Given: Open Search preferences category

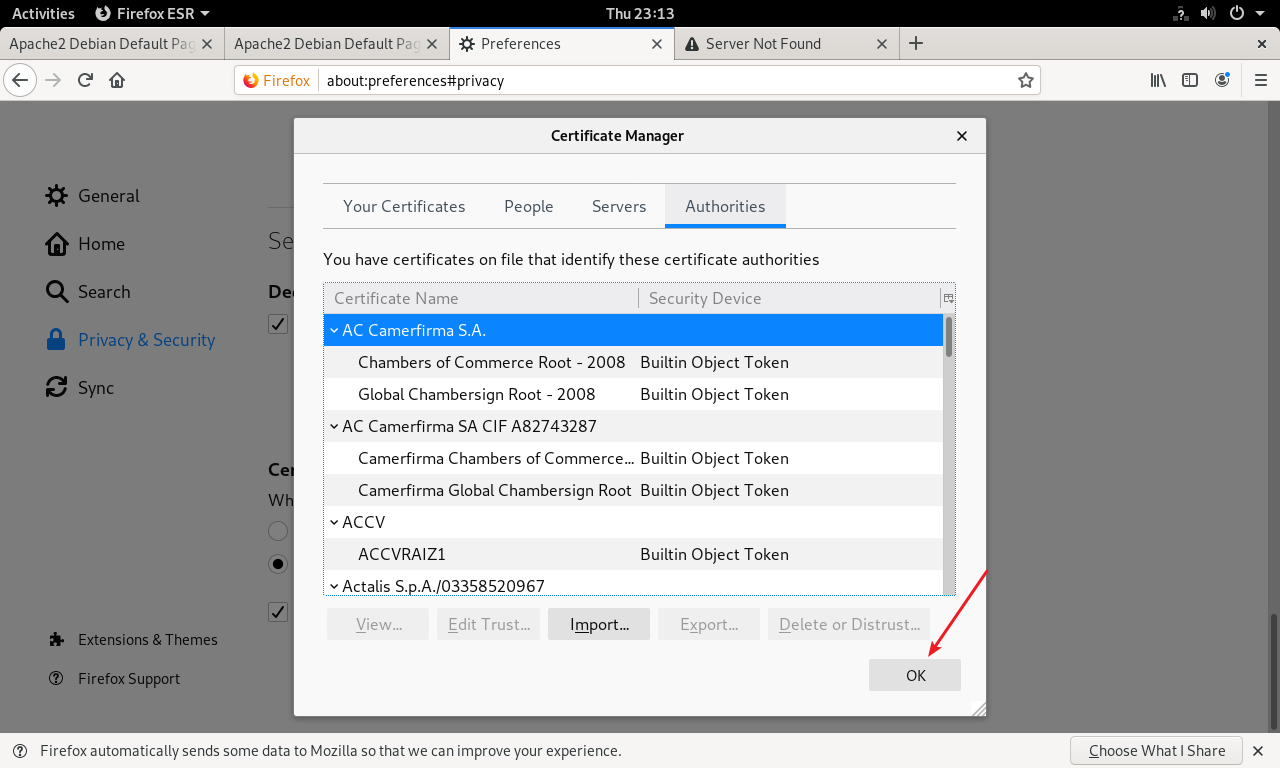Looking at the screenshot, I should pos(89,292).
